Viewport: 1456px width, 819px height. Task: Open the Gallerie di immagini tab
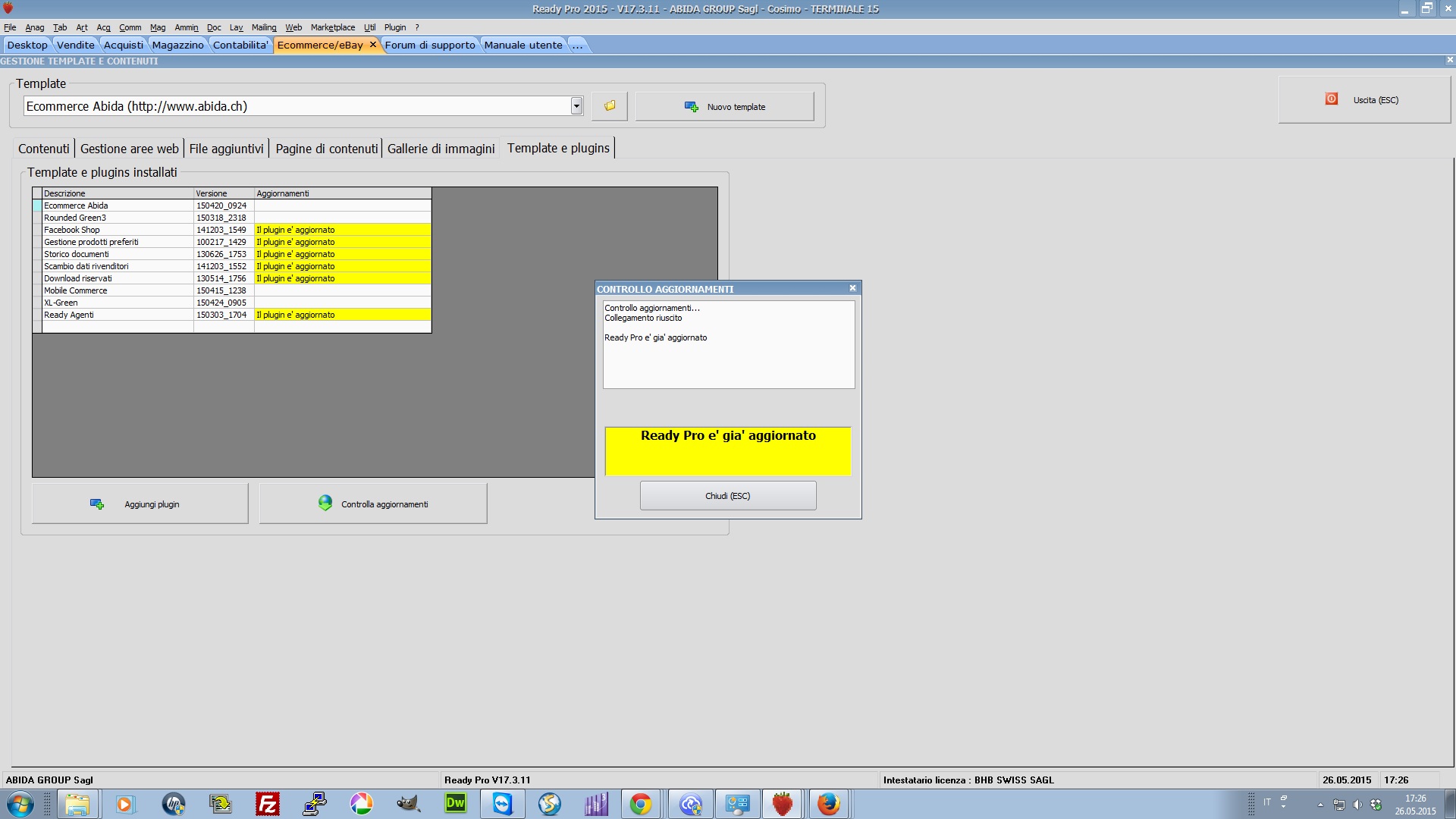pos(441,149)
